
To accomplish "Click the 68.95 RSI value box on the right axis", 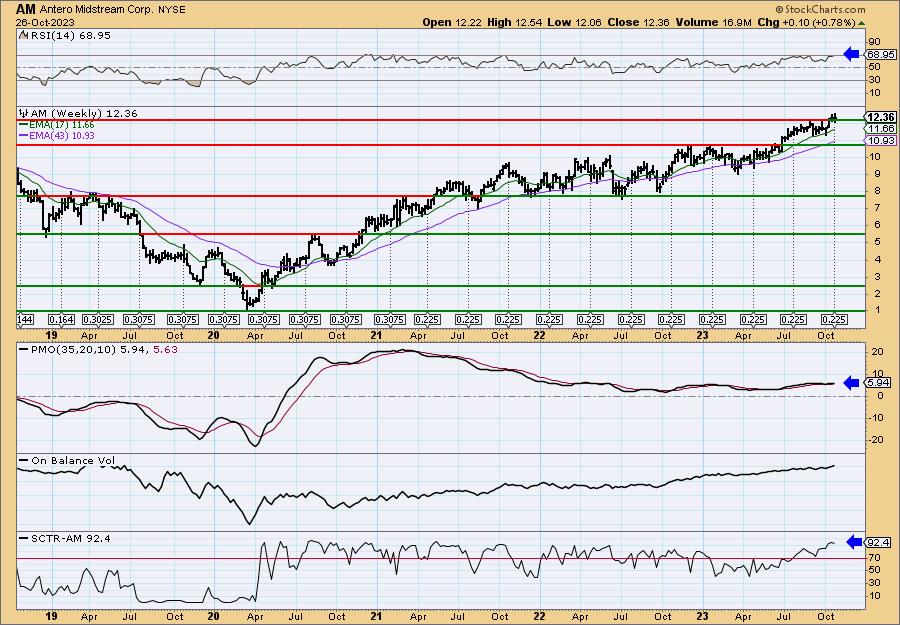I will pos(880,55).
